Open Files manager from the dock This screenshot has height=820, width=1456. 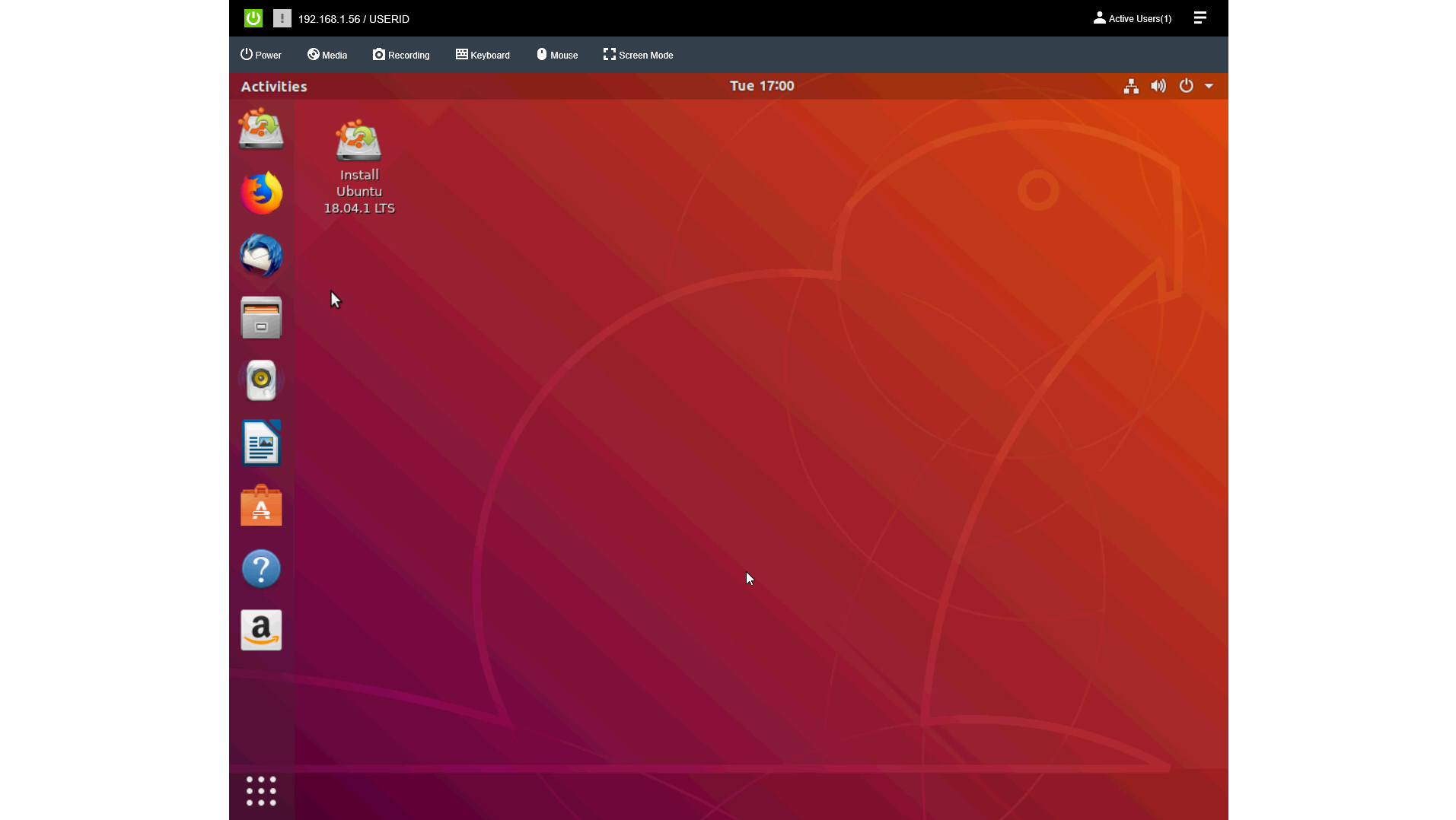261,317
